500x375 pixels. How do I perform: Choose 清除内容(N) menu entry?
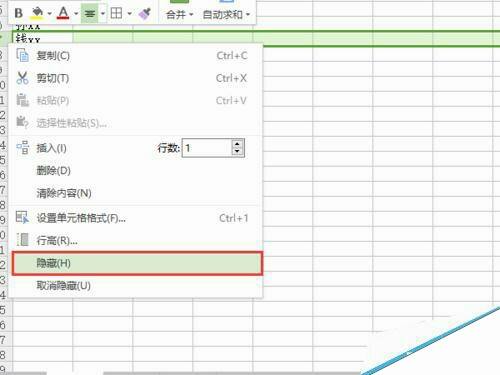click(136, 193)
